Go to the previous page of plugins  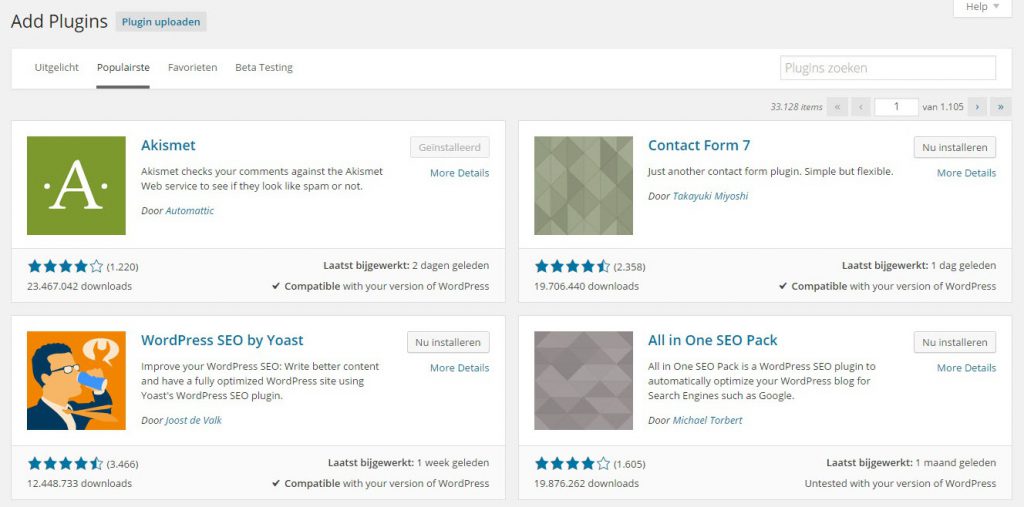click(861, 106)
